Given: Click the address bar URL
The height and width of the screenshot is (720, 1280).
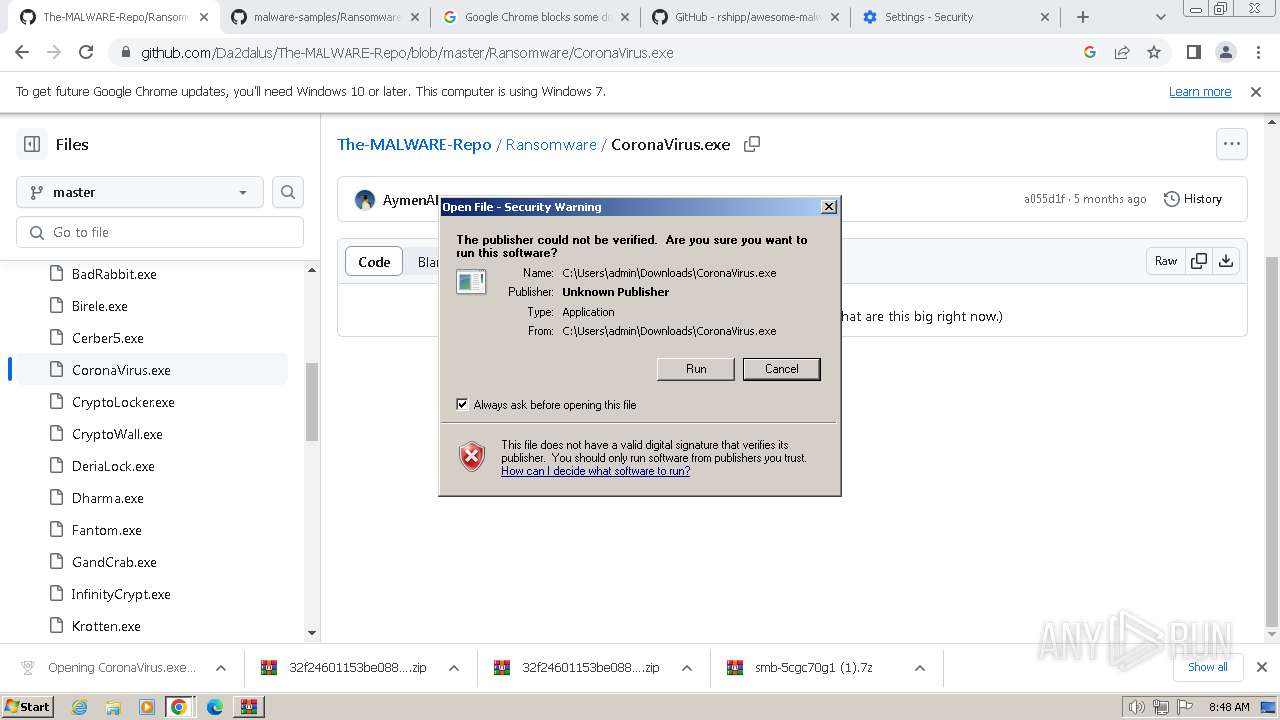Looking at the screenshot, I should pyautogui.click(x=407, y=53).
